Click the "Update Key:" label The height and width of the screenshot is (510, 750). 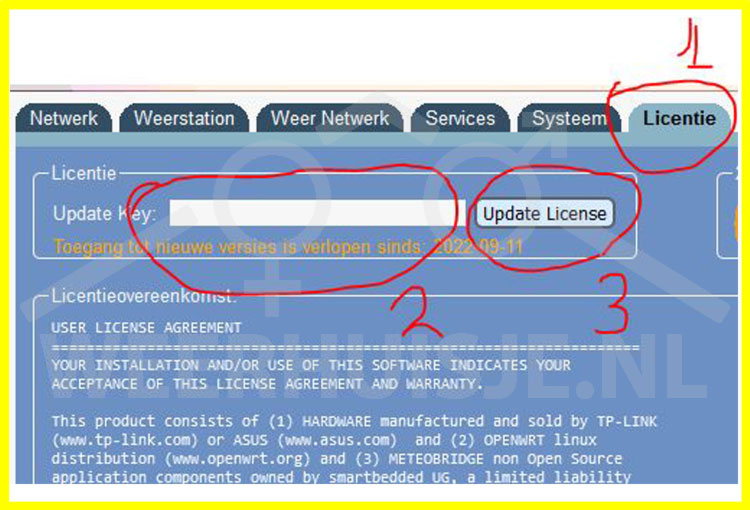[104, 214]
